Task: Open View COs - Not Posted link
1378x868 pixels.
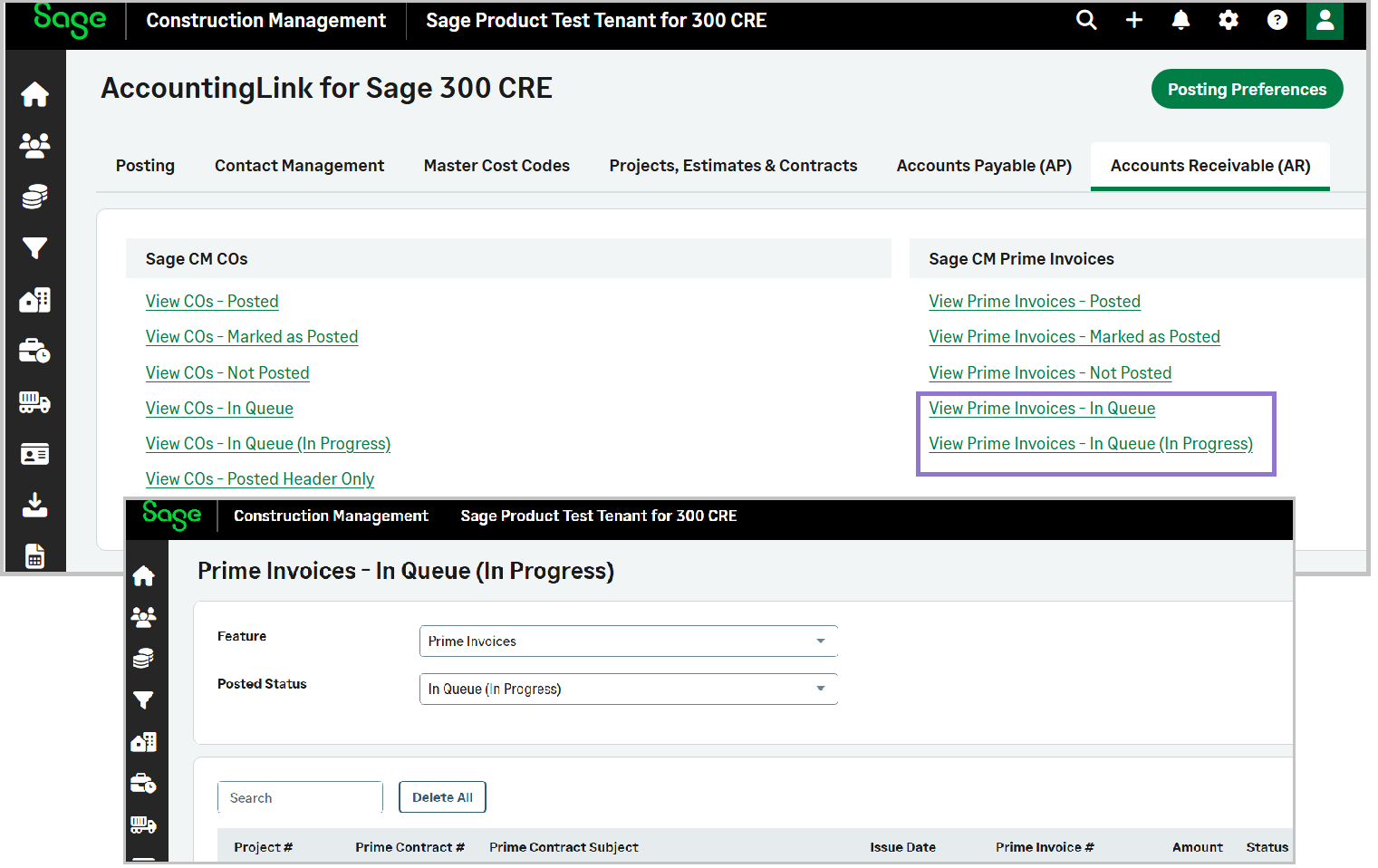Action: 227,373
